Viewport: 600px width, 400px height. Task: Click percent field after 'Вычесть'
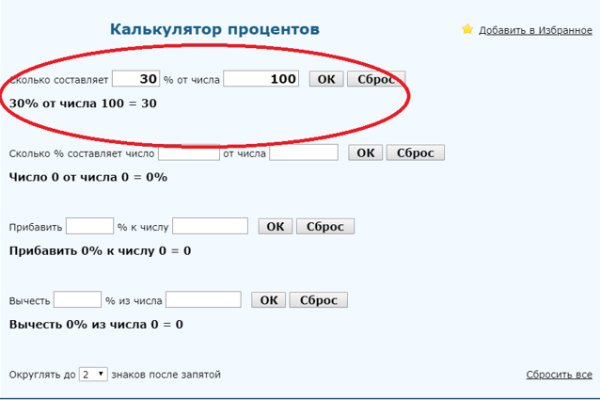78,300
